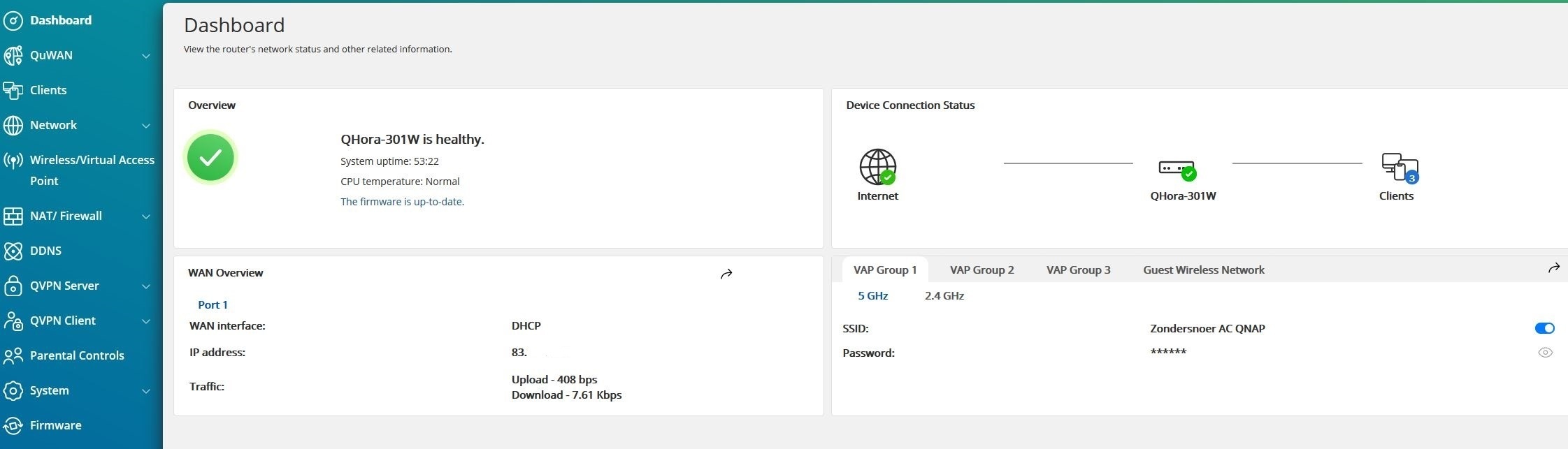Expand the NAT/ Firewall menu chevron
1568x449 pixels.
pyautogui.click(x=146, y=216)
